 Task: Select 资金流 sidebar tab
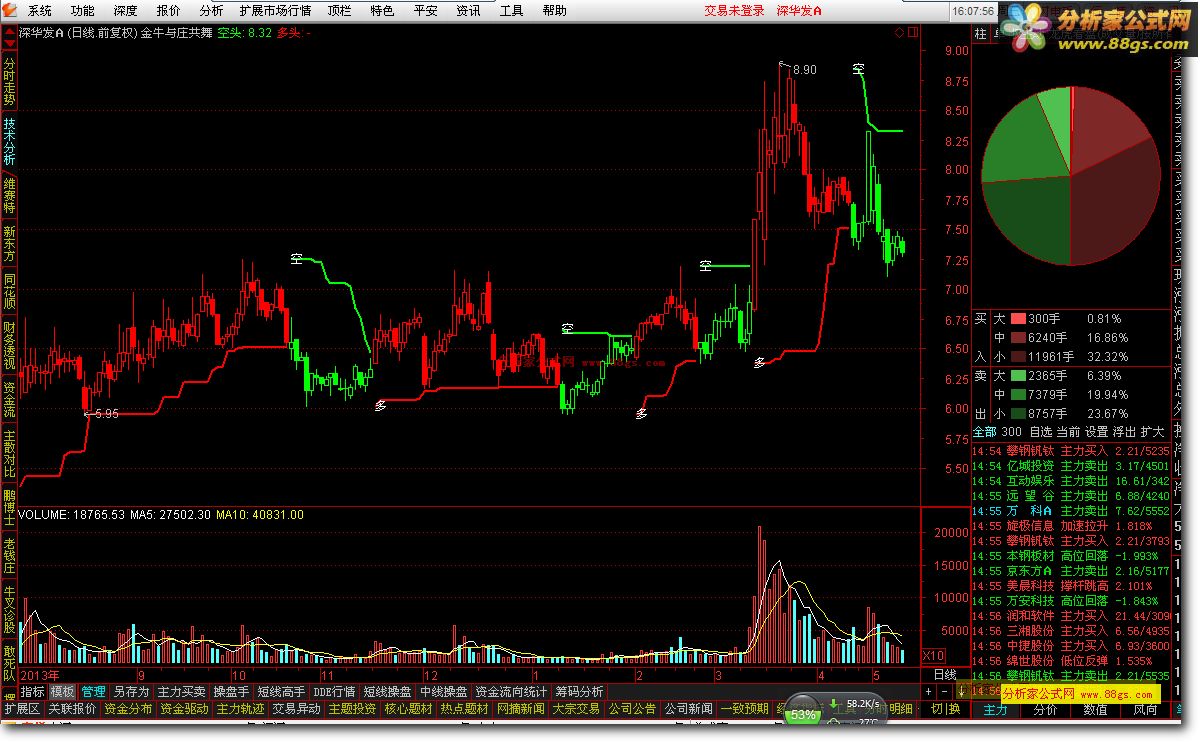tap(9, 400)
